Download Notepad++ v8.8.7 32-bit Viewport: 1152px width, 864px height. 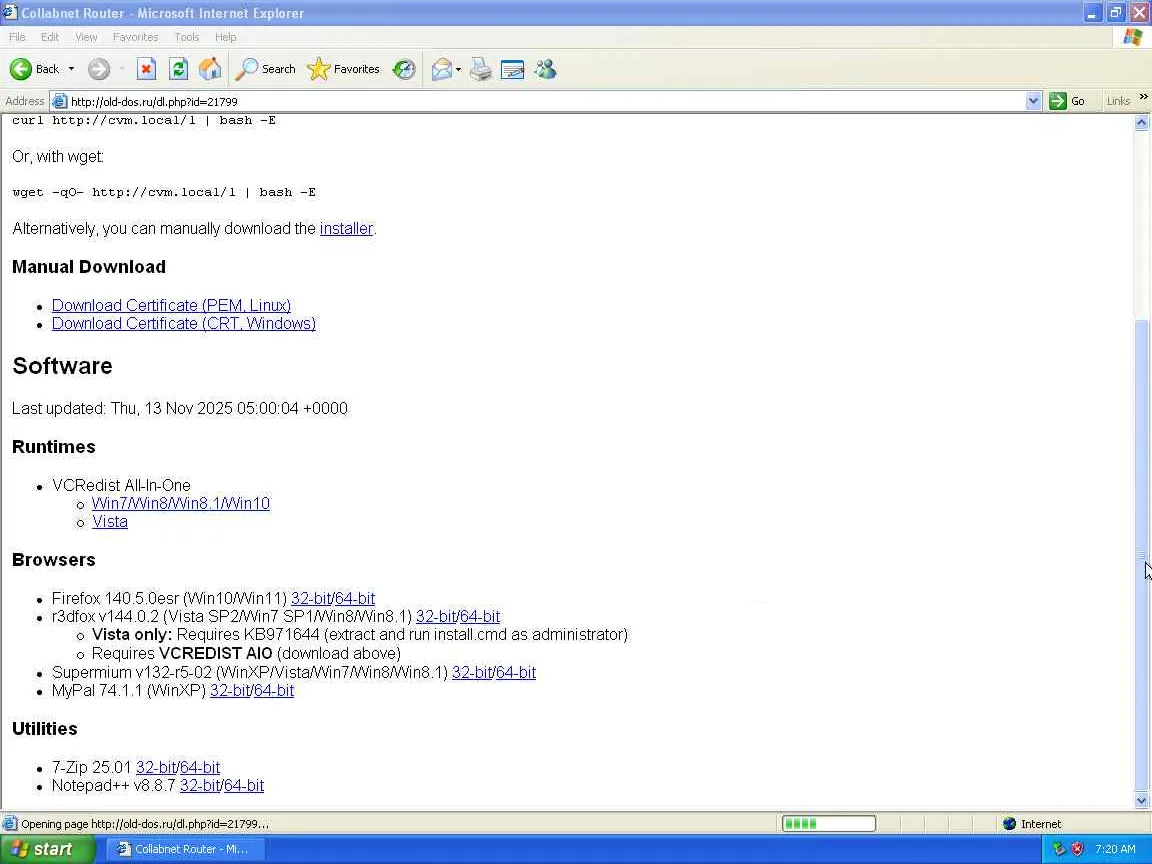pos(200,785)
